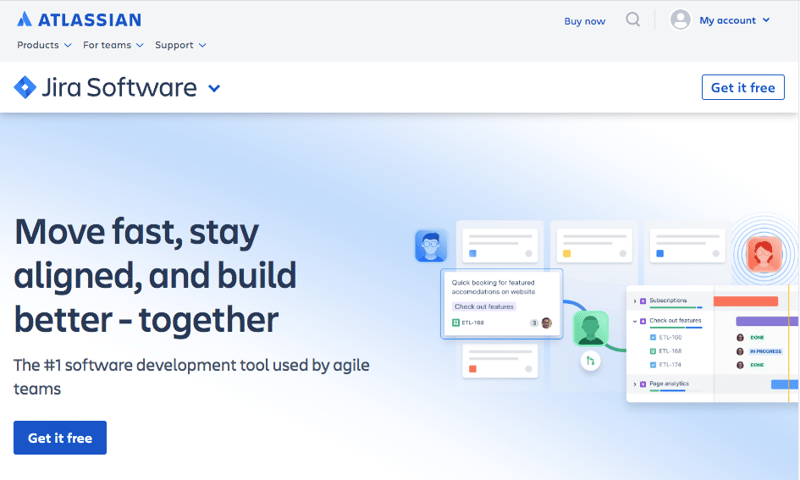Click the red female avatar in illustration

coord(764,254)
